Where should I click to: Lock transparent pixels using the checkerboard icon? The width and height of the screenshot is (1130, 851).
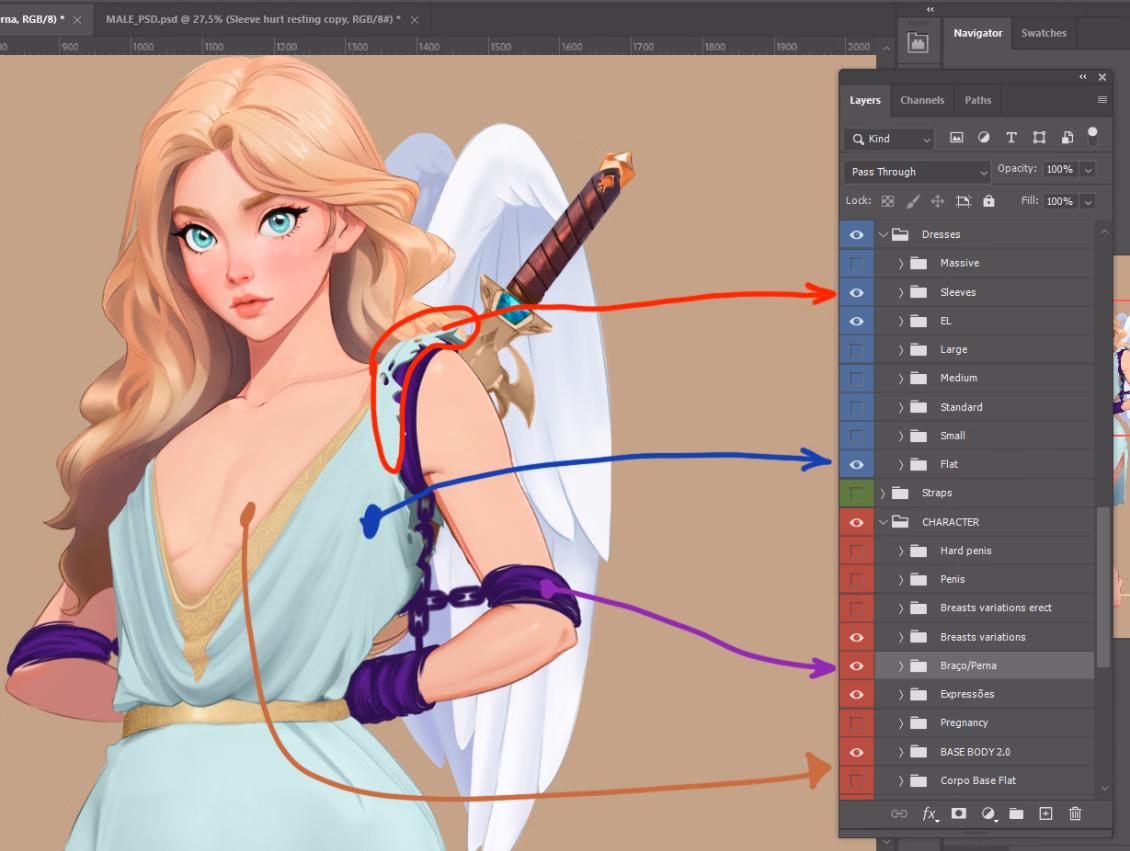tap(887, 201)
